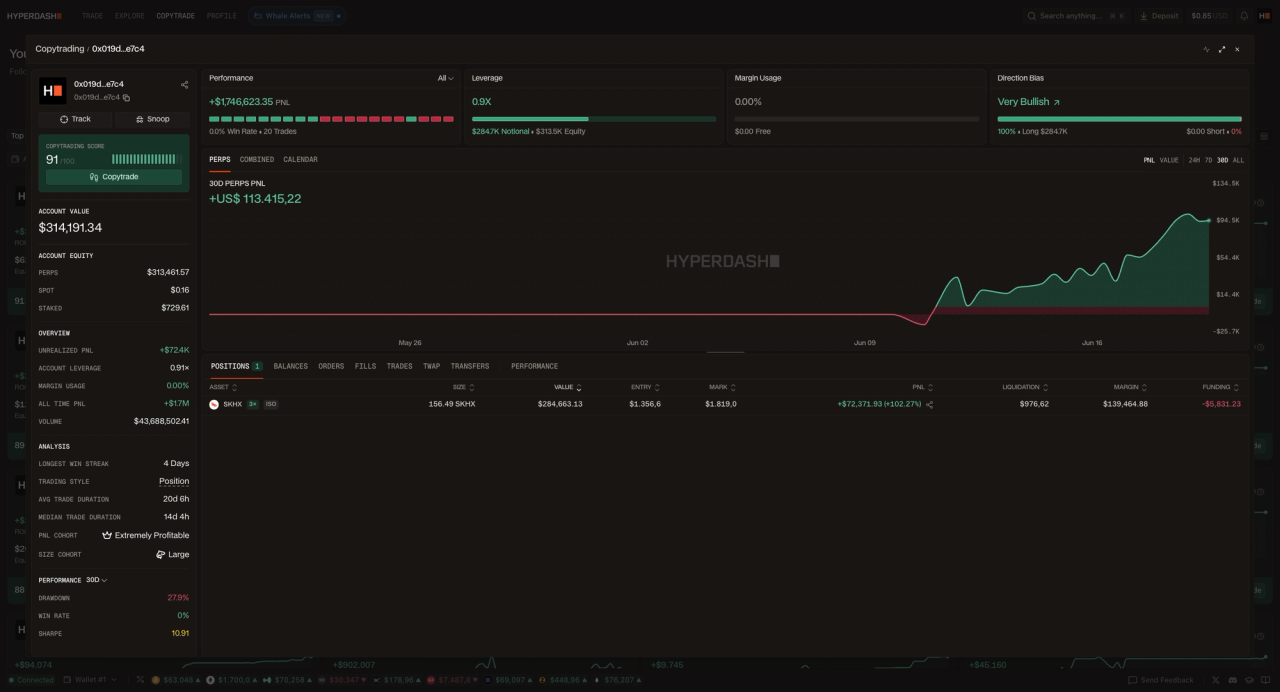This screenshot has height=692, width=1280.
Task: Open the TWAP tab
Action: 431,366
